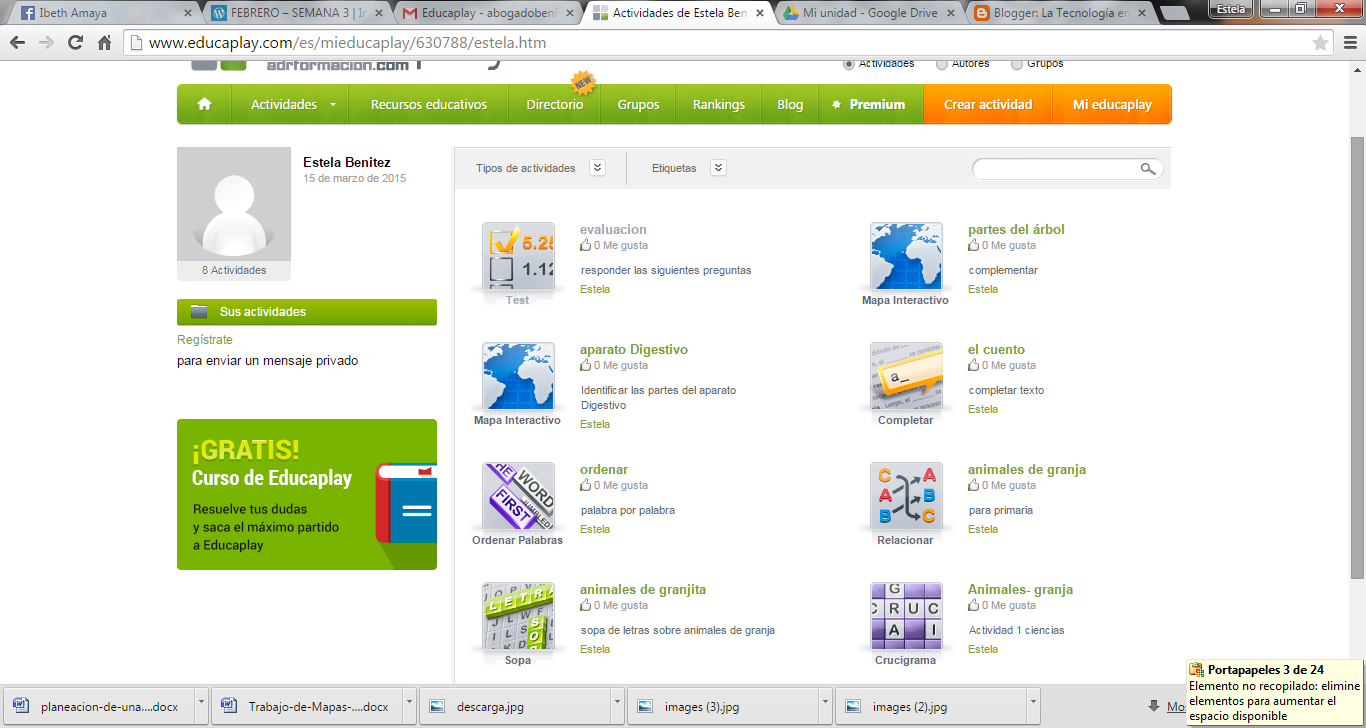The height and width of the screenshot is (728, 1366).
Task: Enable the Actividades radio button
Action: coord(848,63)
